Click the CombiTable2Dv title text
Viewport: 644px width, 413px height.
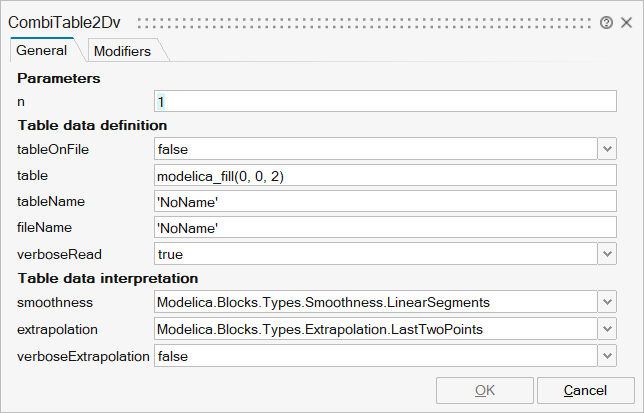click(x=65, y=22)
